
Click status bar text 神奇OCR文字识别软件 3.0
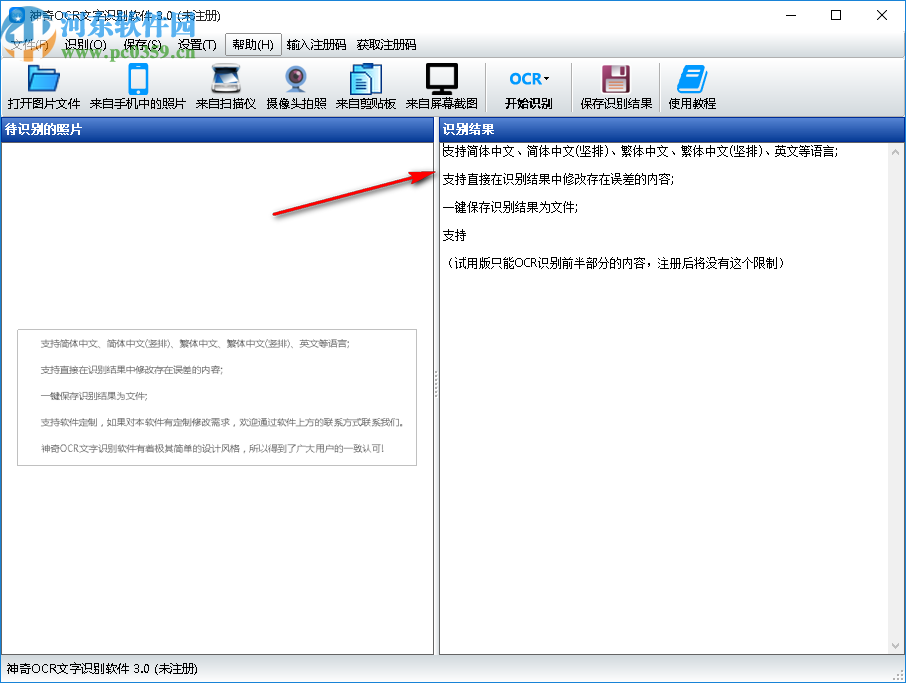(102, 669)
